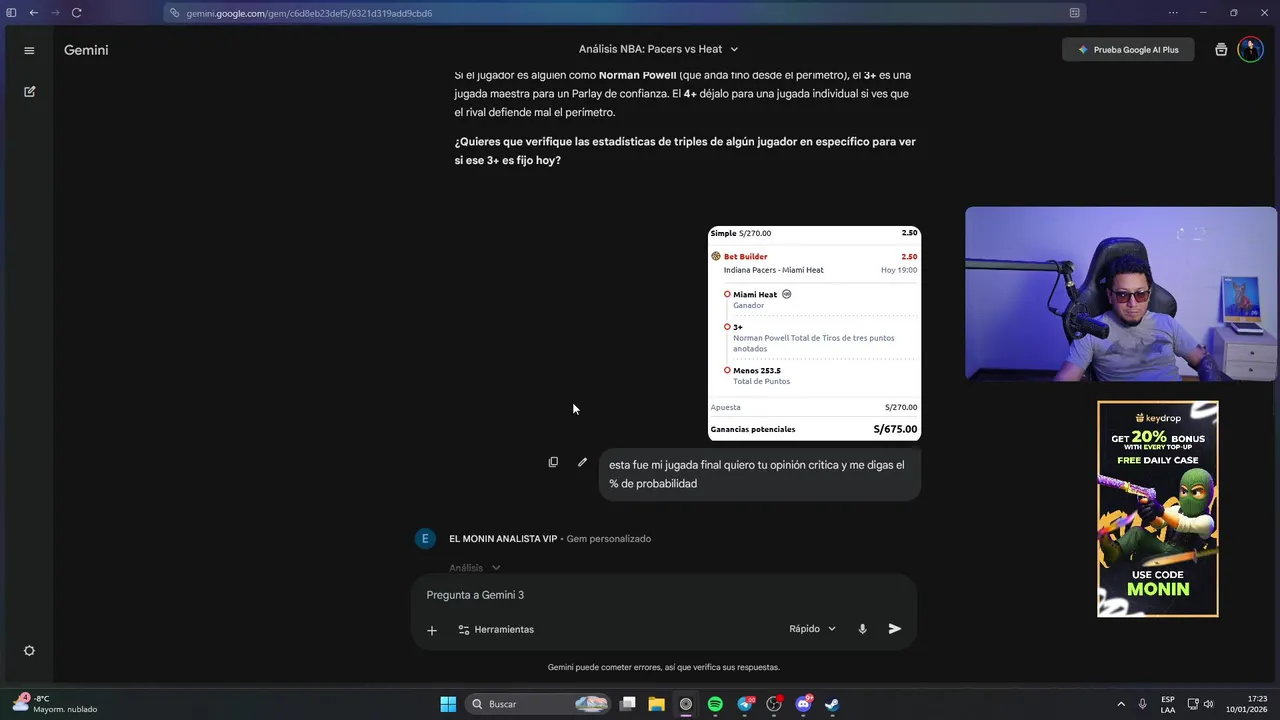Screen dimensions: 1280x720
Task: Open the Gemini main menu hamburger
Action: click(x=29, y=50)
